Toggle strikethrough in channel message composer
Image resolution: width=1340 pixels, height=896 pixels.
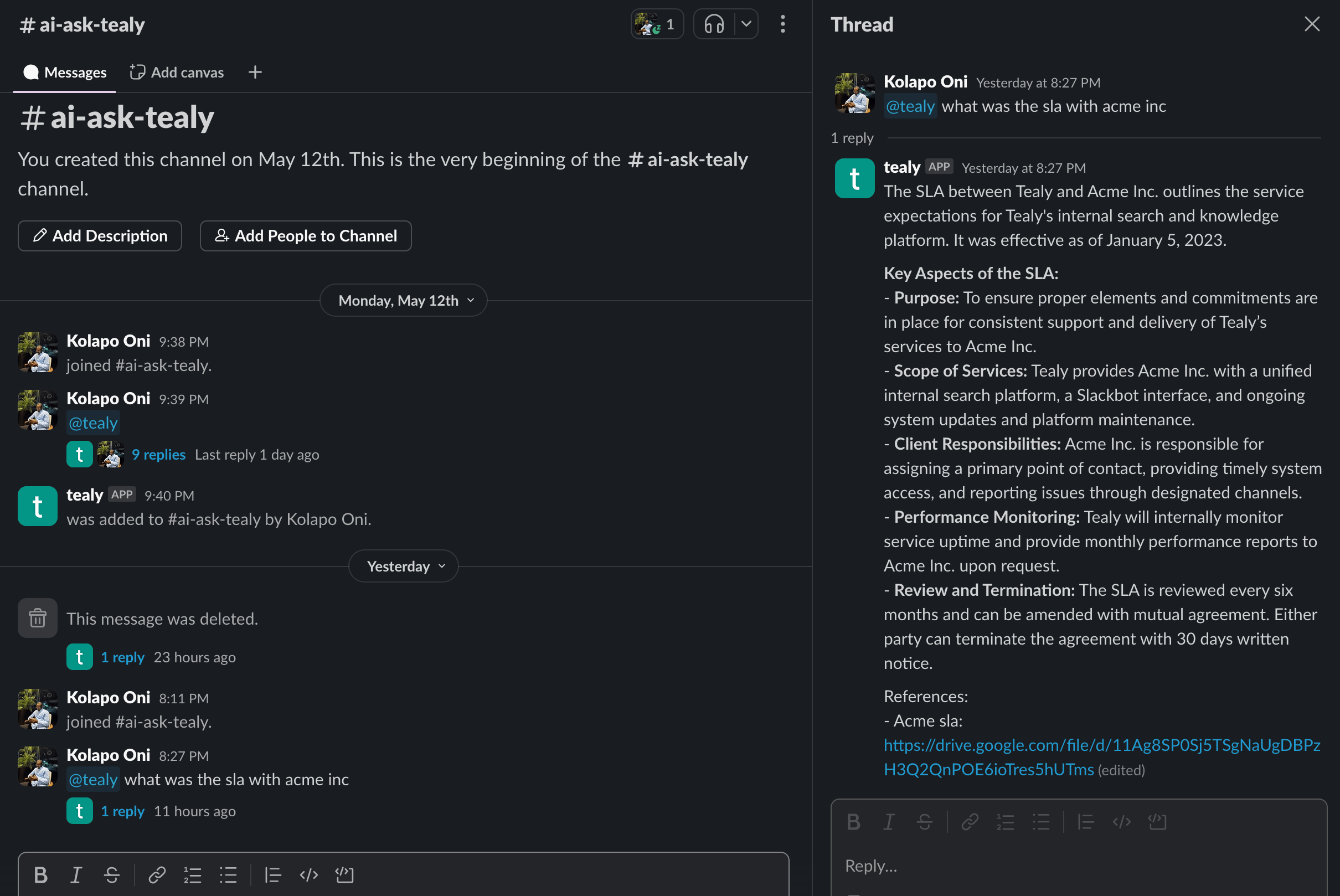pyautogui.click(x=112, y=875)
